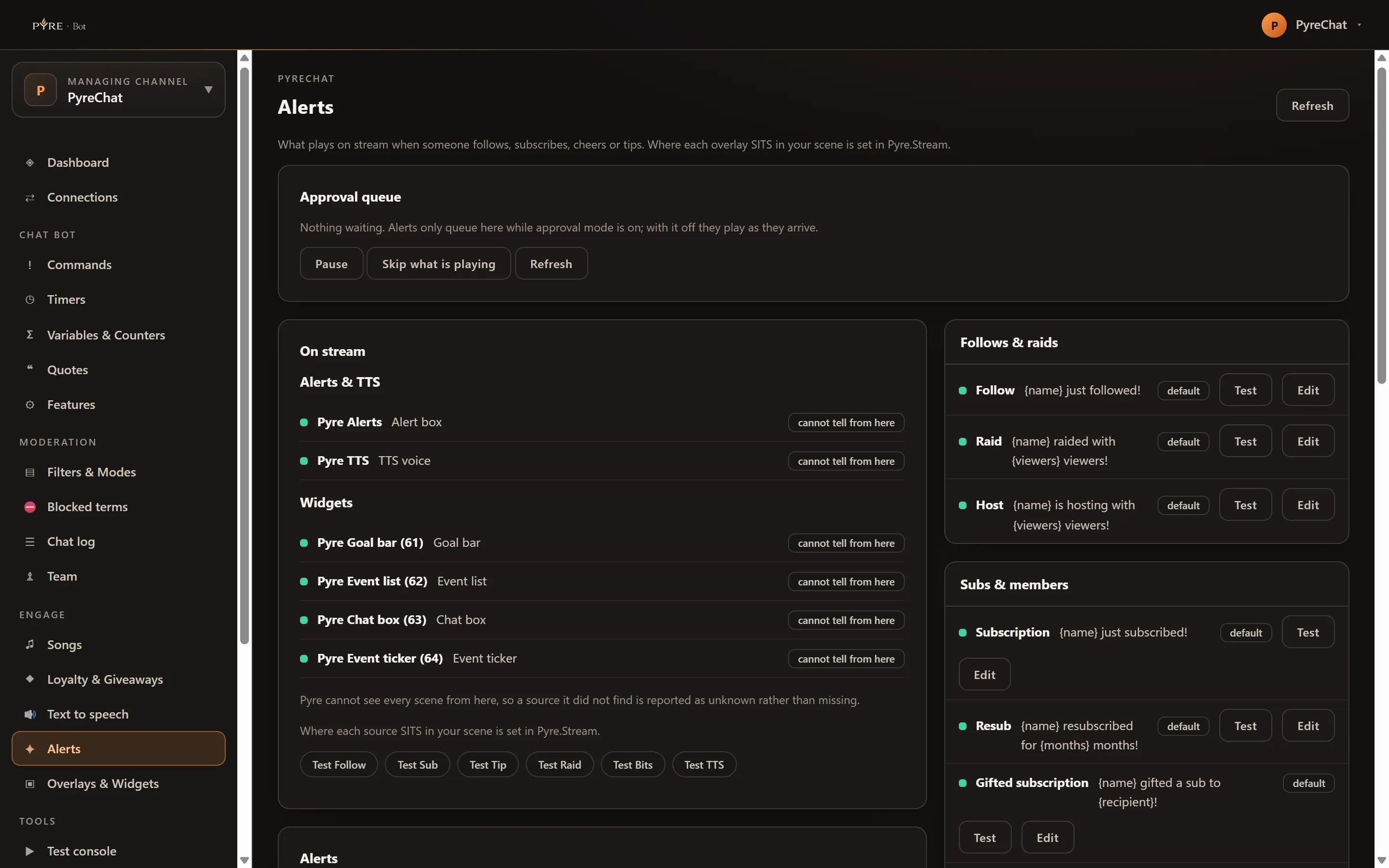Click the Text to speech speaker icon
Screen dimensions: 1389x868
click(30, 714)
